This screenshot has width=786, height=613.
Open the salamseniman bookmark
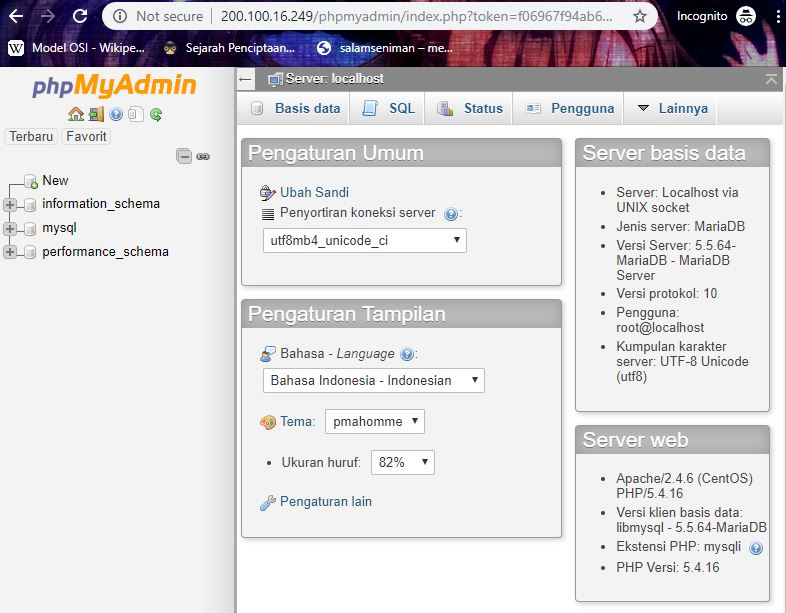click(x=385, y=48)
